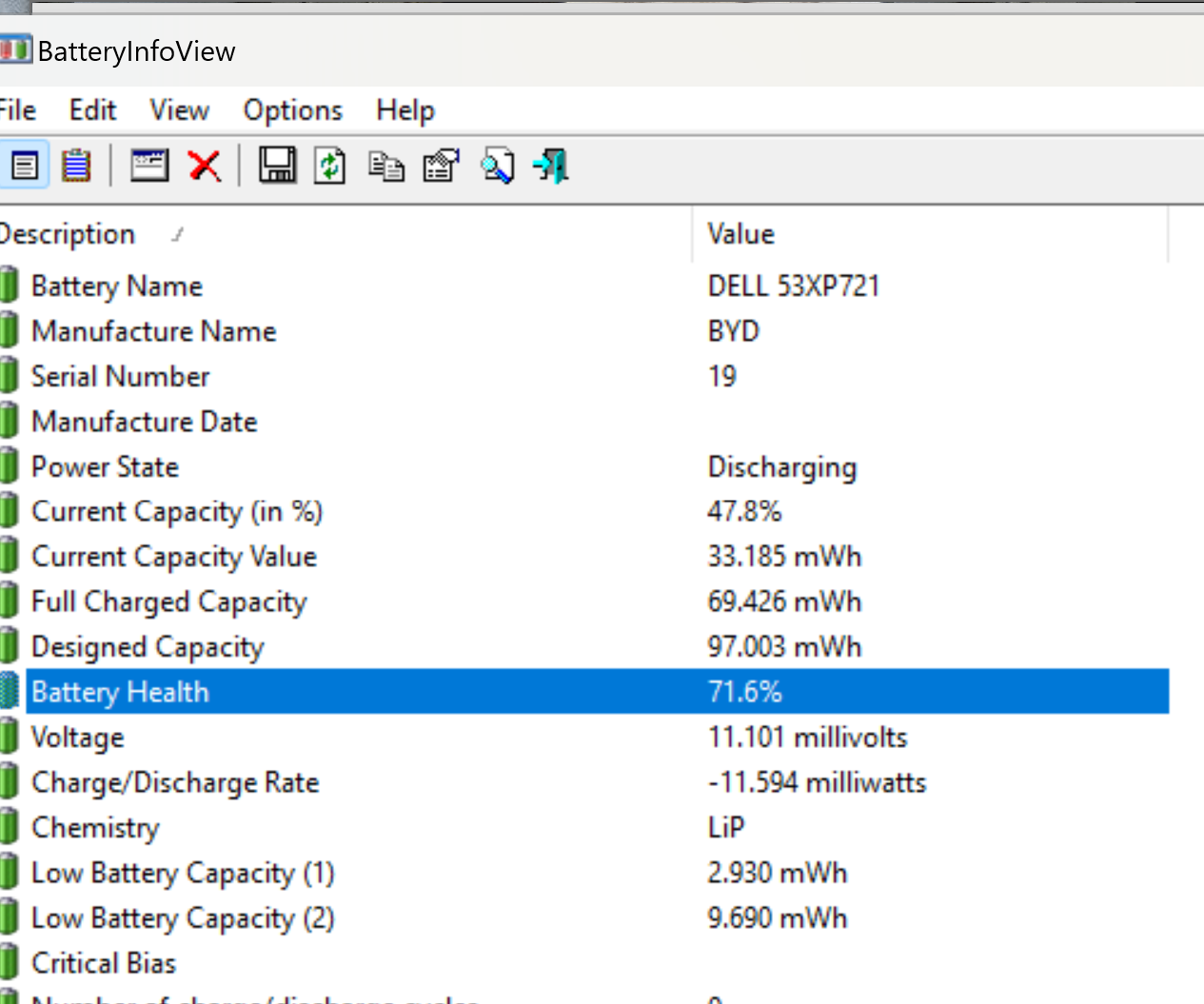Click the serial number value 19
This screenshot has height=1004, width=1204.
[x=722, y=376]
